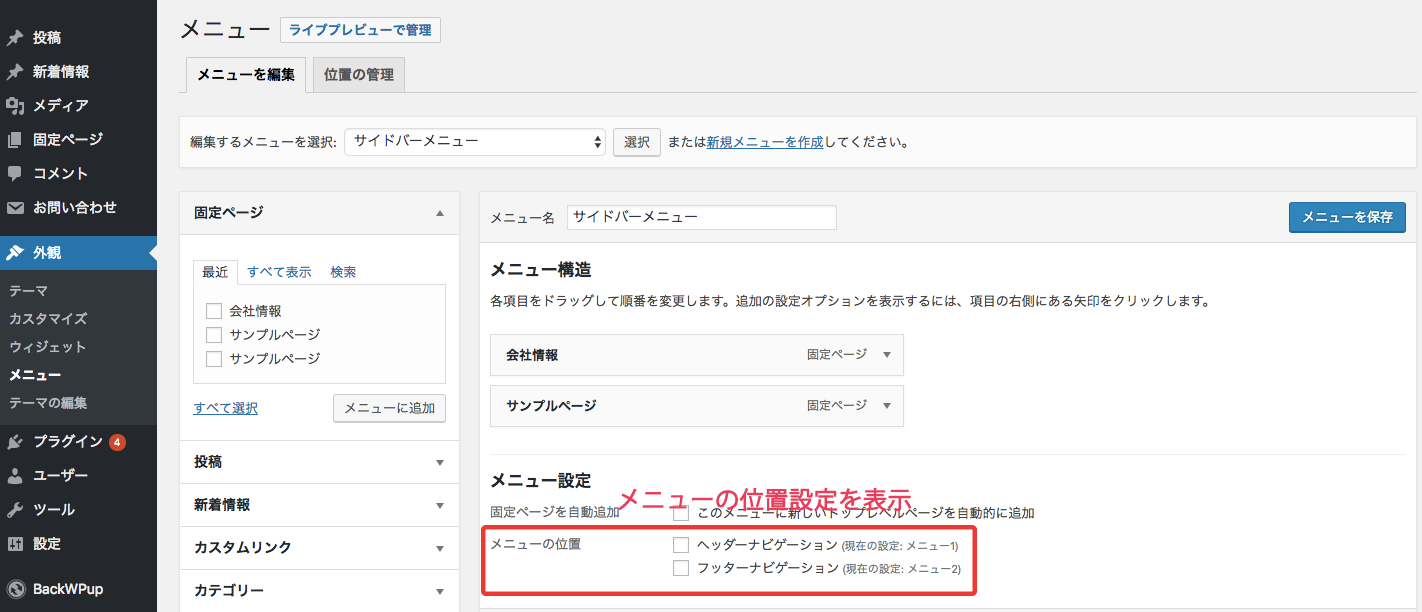Switch to the すべて表示 pages tab
The width and height of the screenshot is (1422, 612).
coord(279,272)
